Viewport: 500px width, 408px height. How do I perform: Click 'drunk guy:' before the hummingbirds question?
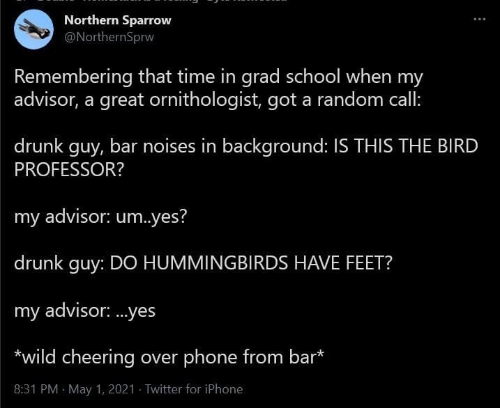click(59, 264)
